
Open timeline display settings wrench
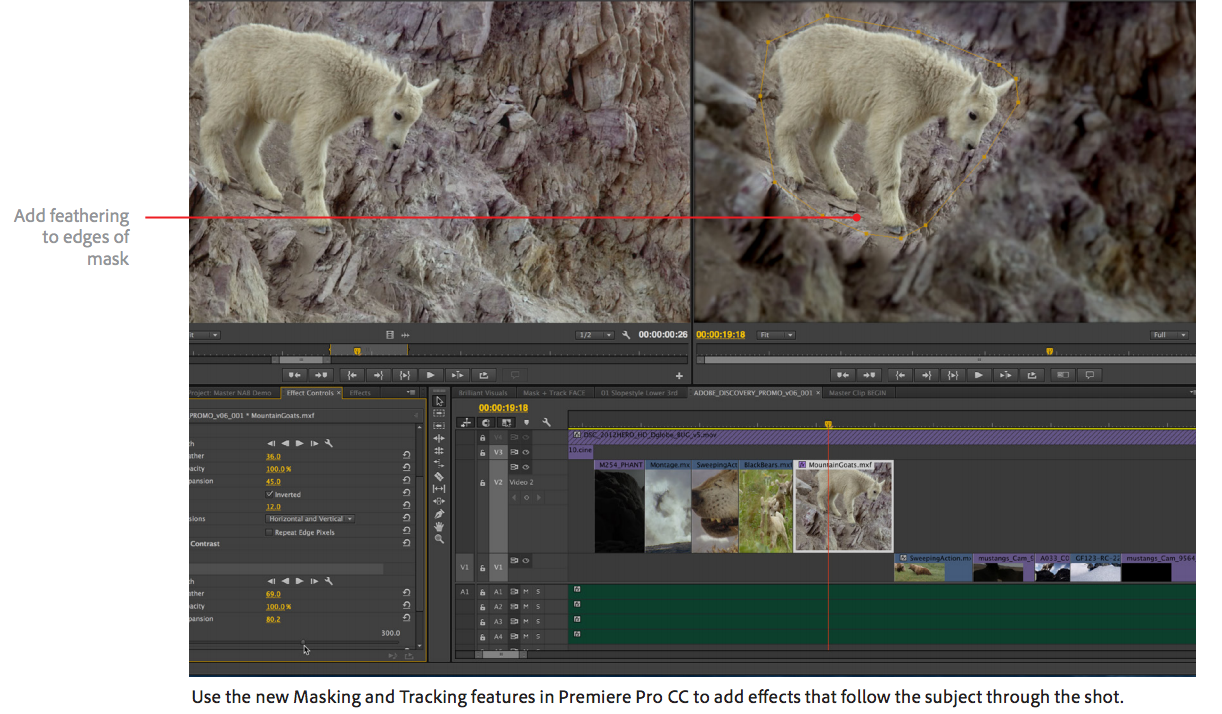tap(545, 423)
